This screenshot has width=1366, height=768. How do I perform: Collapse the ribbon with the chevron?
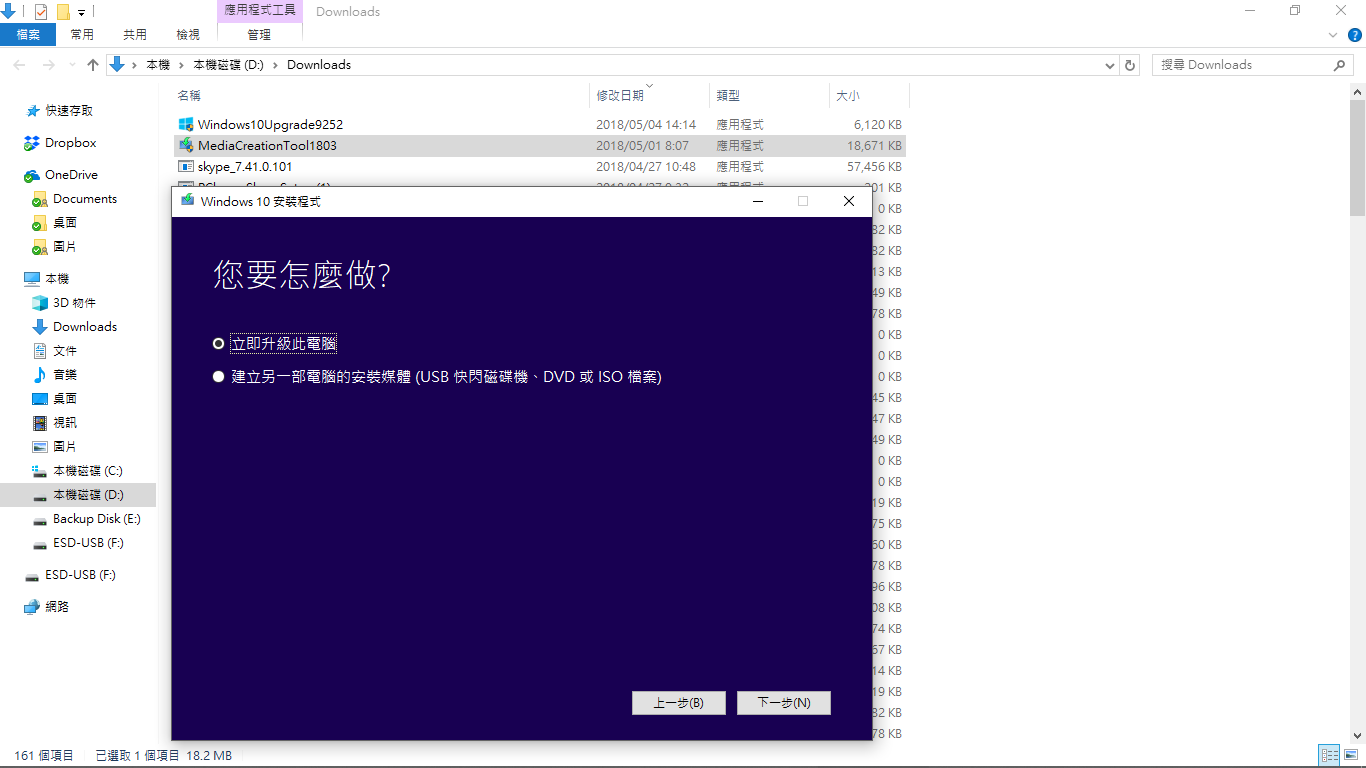[x=1333, y=35]
